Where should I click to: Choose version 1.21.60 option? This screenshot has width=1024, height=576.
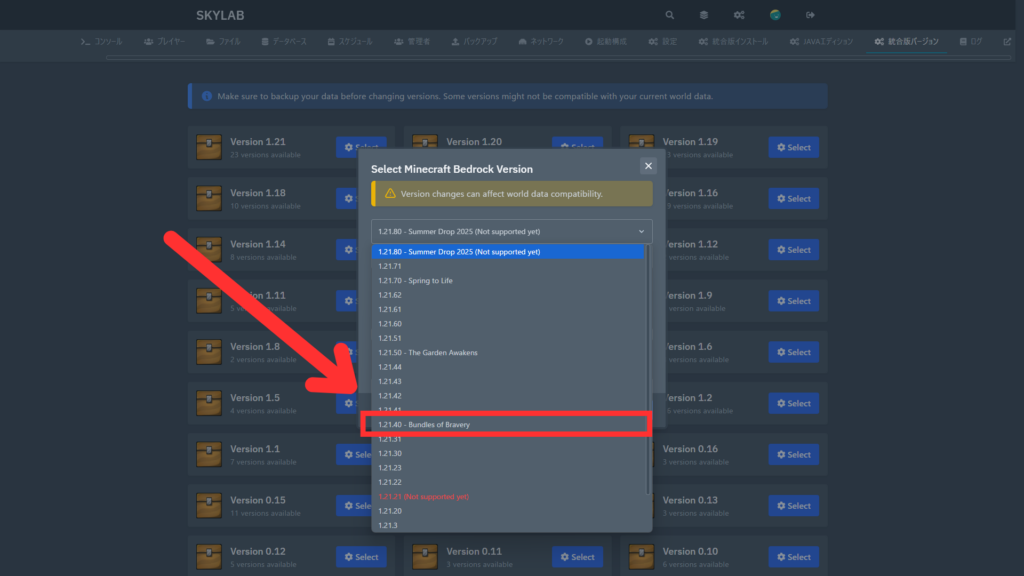pyautogui.click(x=508, y=323)
